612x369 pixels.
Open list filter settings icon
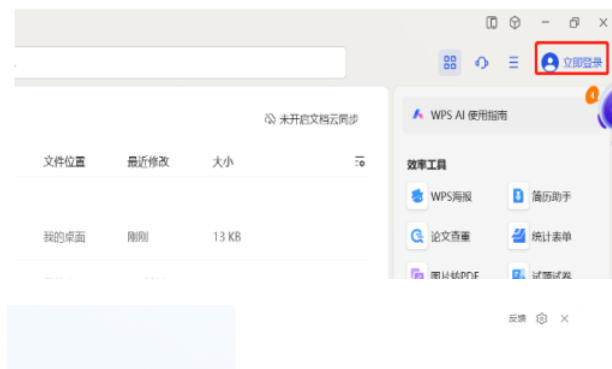(x=360, y=161)
